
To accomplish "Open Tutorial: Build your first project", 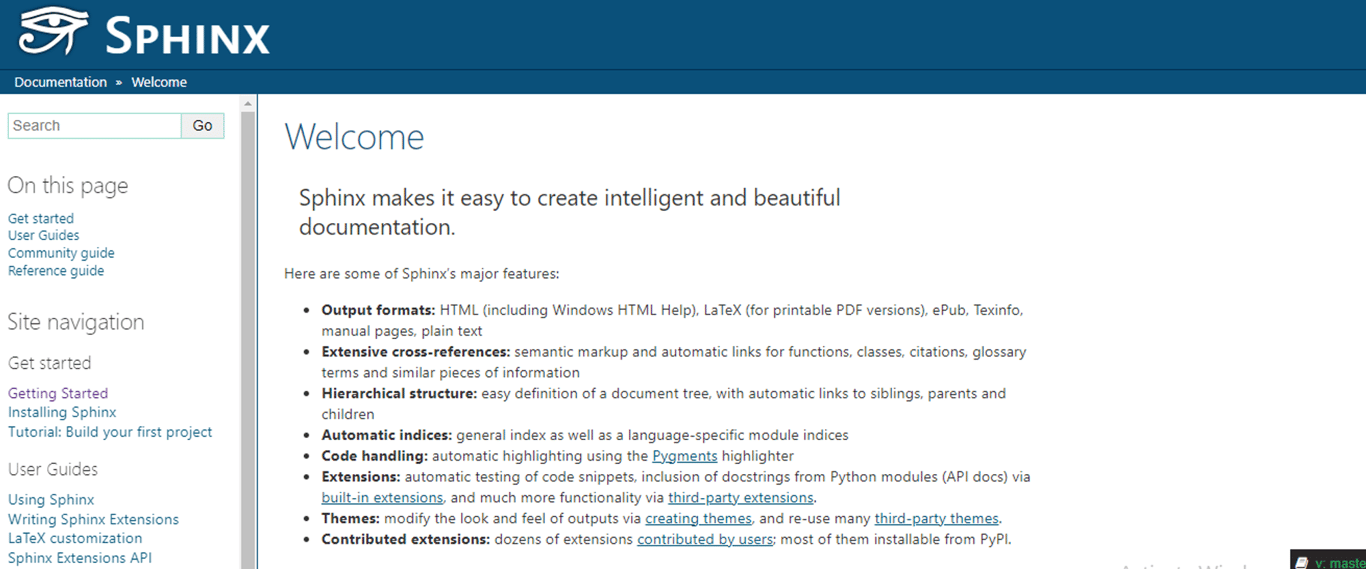I will [110, 432].
